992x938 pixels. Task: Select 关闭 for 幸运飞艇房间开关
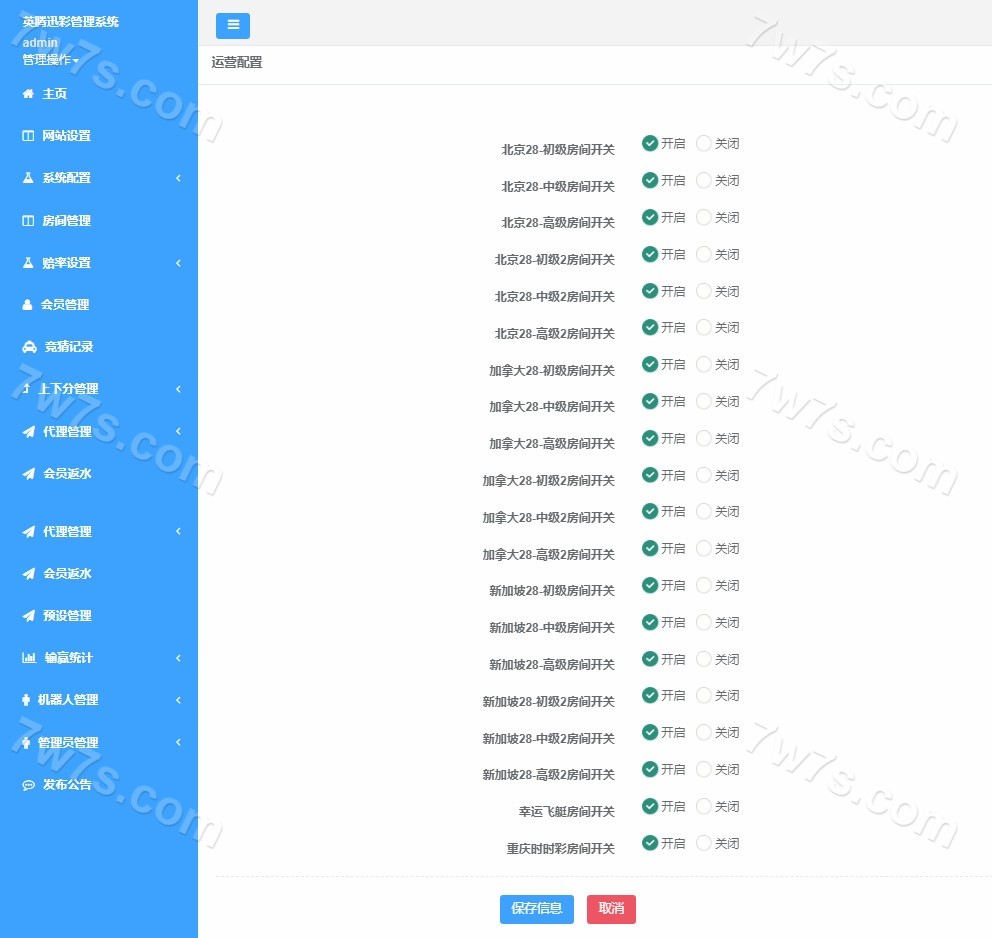704,806
